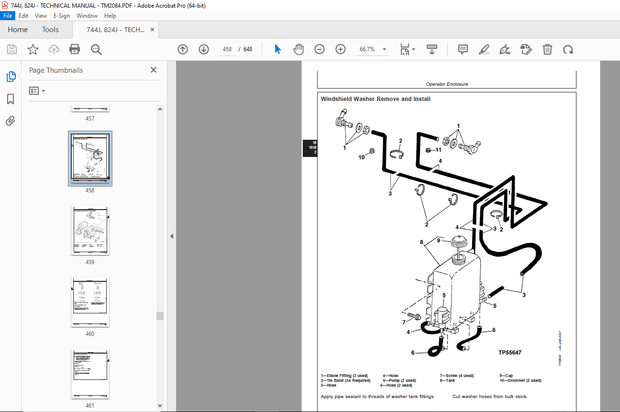Open the sign document tool
This screenshot has width=620, height=412.
505,49
